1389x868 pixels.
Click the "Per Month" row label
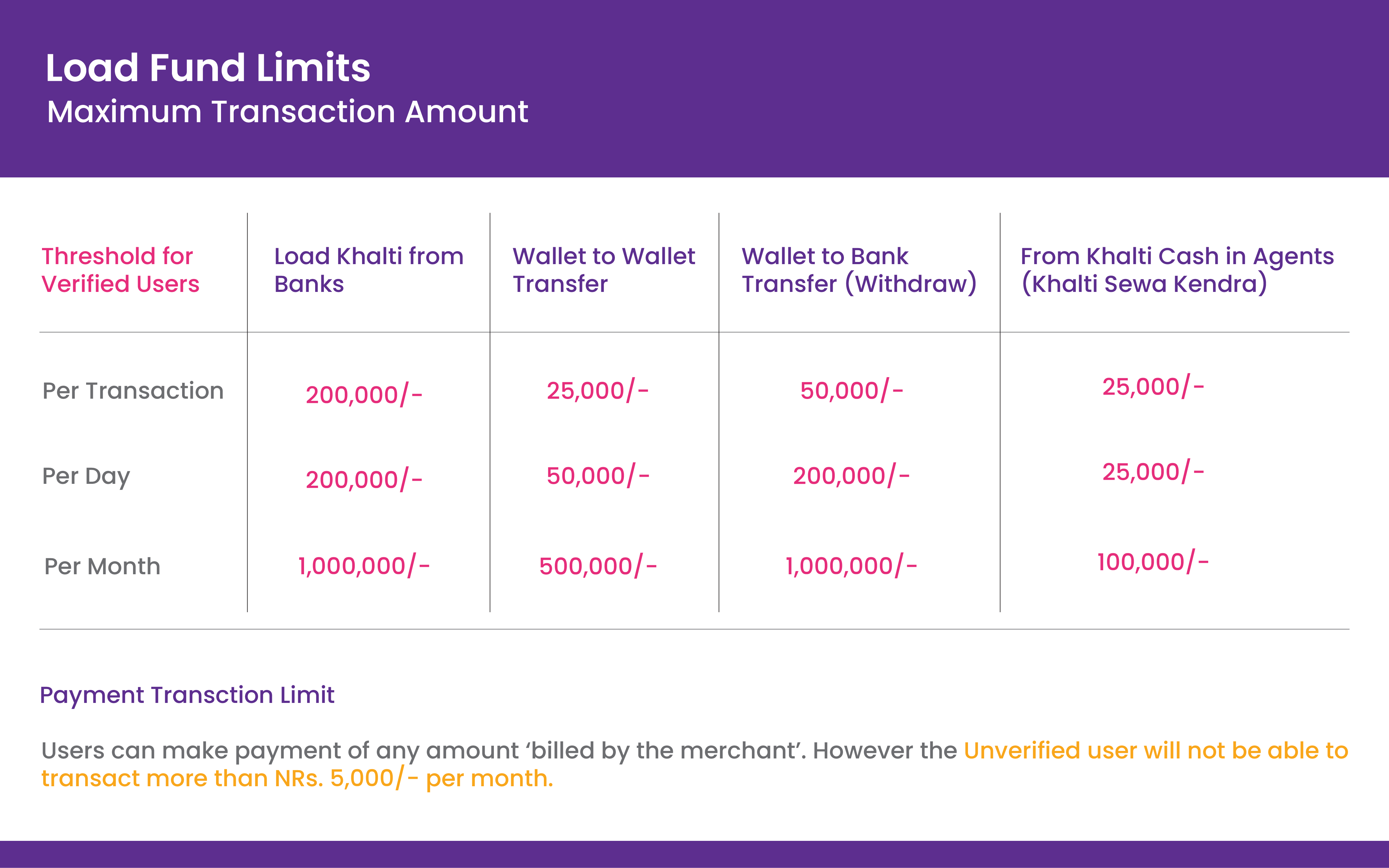click(x=102, y=567)
